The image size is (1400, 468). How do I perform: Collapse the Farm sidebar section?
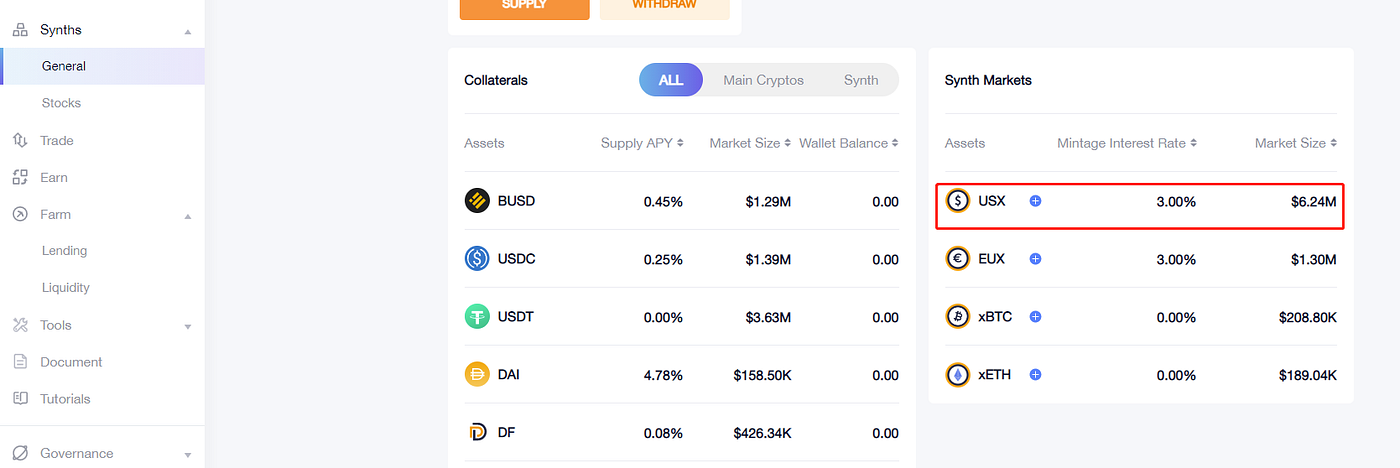click(x=187, y=215)
